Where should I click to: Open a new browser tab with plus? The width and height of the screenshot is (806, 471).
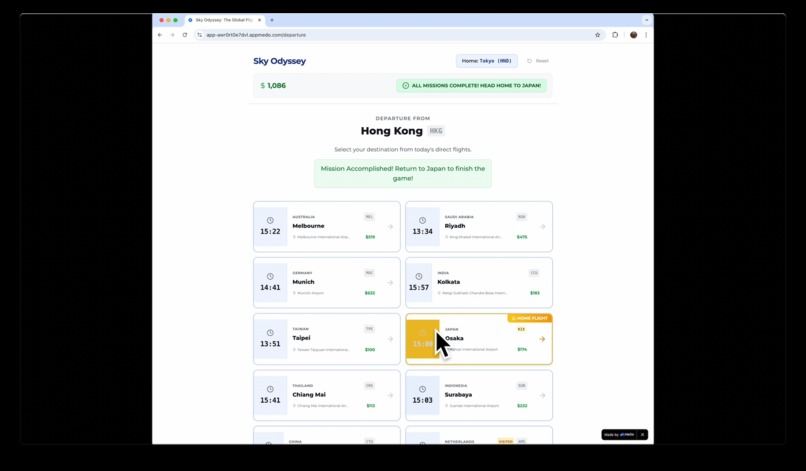tap(272, 20)
